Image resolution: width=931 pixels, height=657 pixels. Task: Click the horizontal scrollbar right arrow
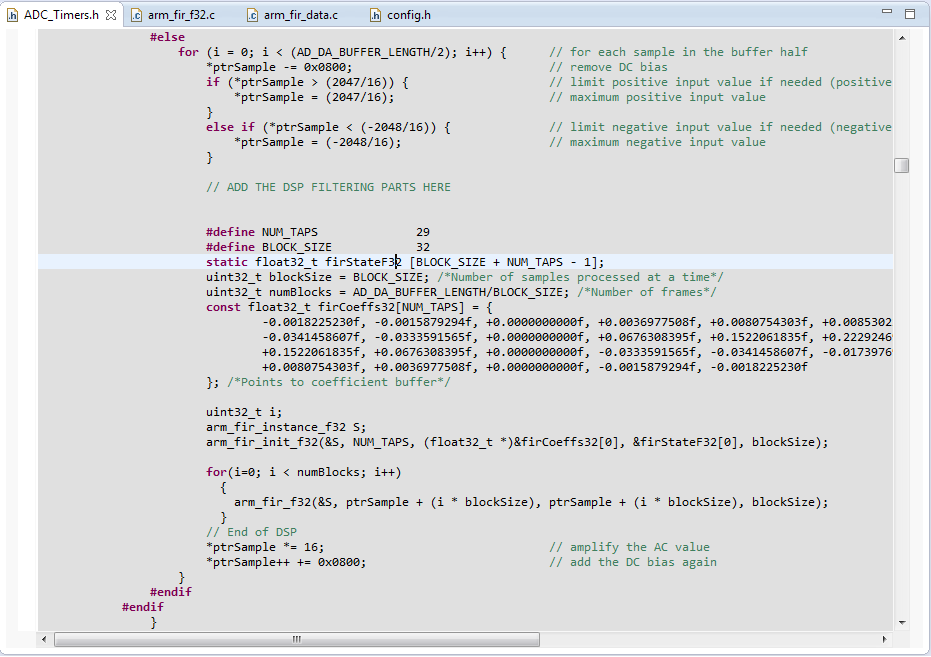[x=885, y=639]
